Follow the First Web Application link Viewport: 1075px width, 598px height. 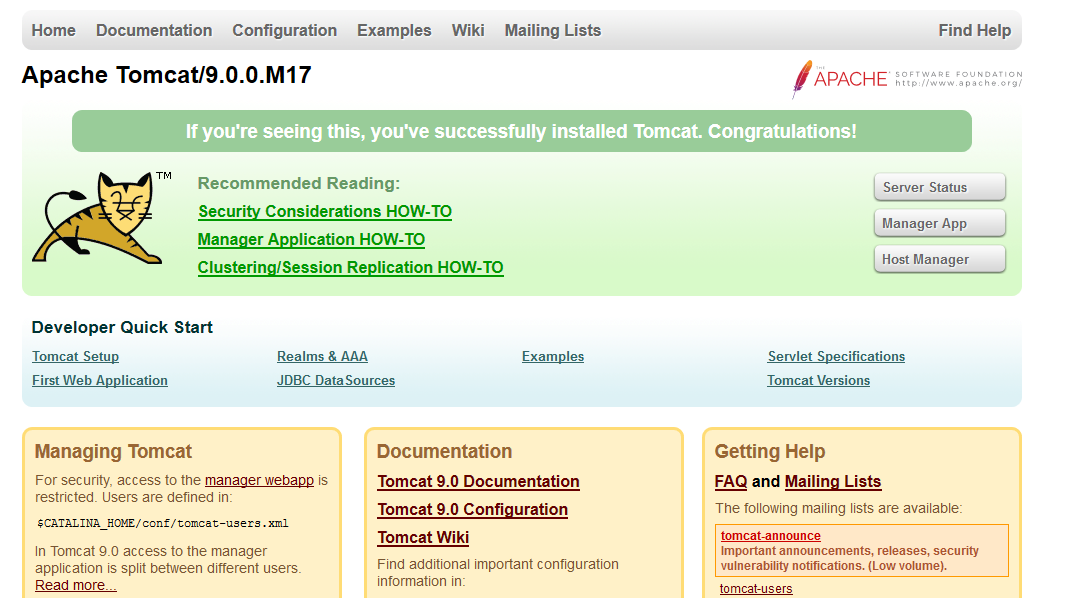99,381
